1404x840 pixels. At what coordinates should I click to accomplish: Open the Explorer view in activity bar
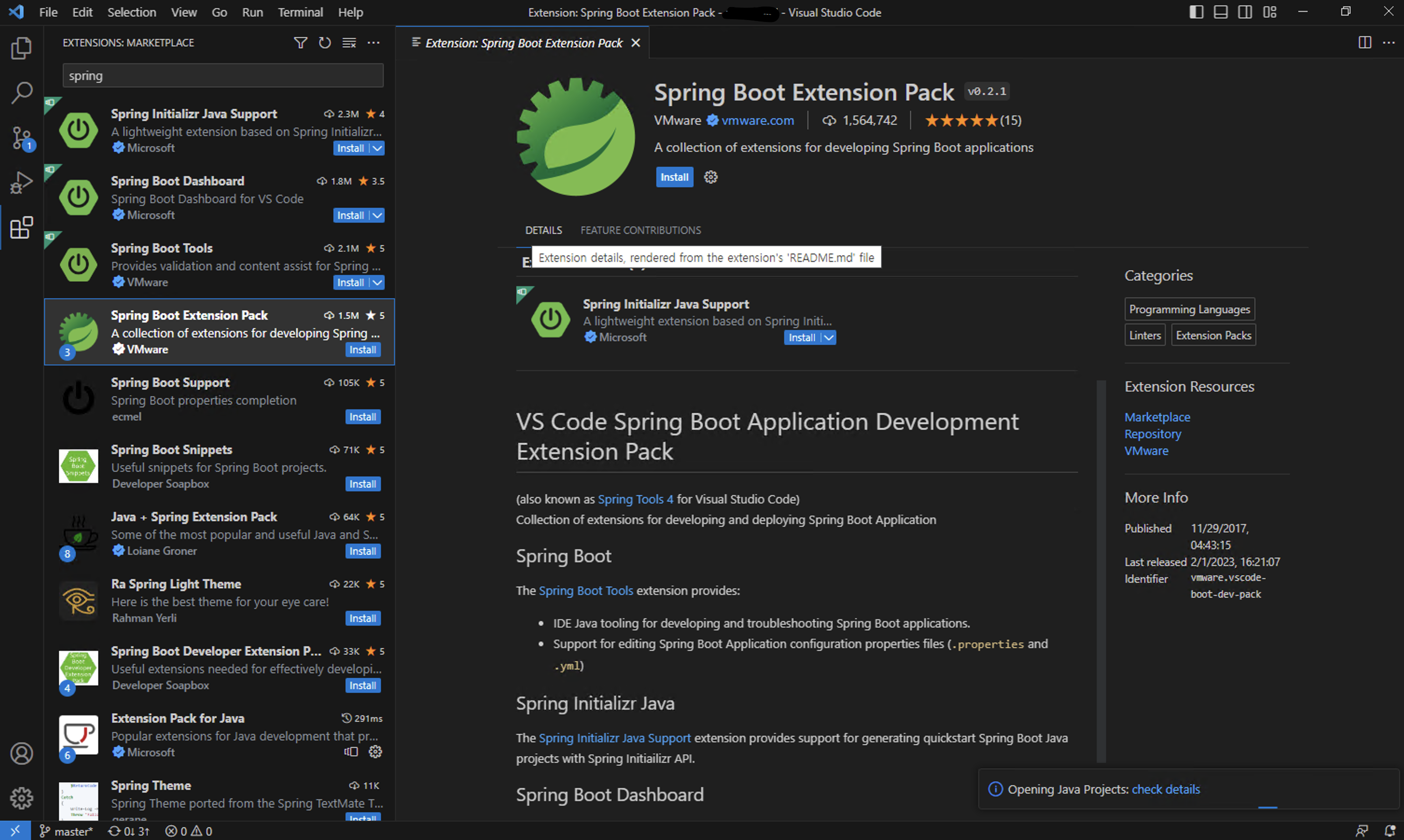click(21, 48)
